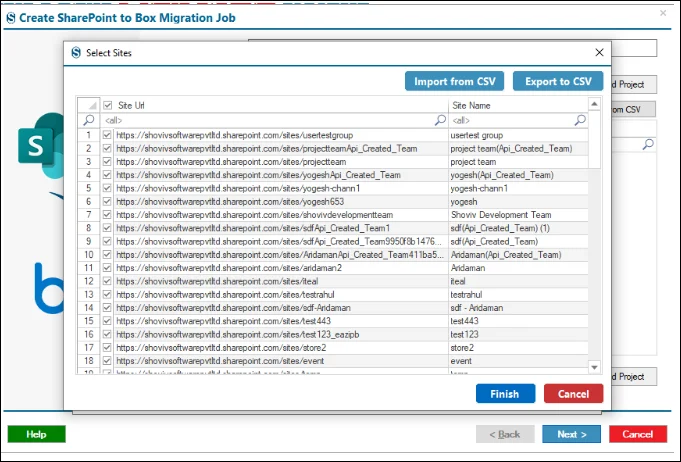Toggle checkbox for sdf-Aridaman row
This screenshot has width=681, height=462.
(x=107, y=307)
